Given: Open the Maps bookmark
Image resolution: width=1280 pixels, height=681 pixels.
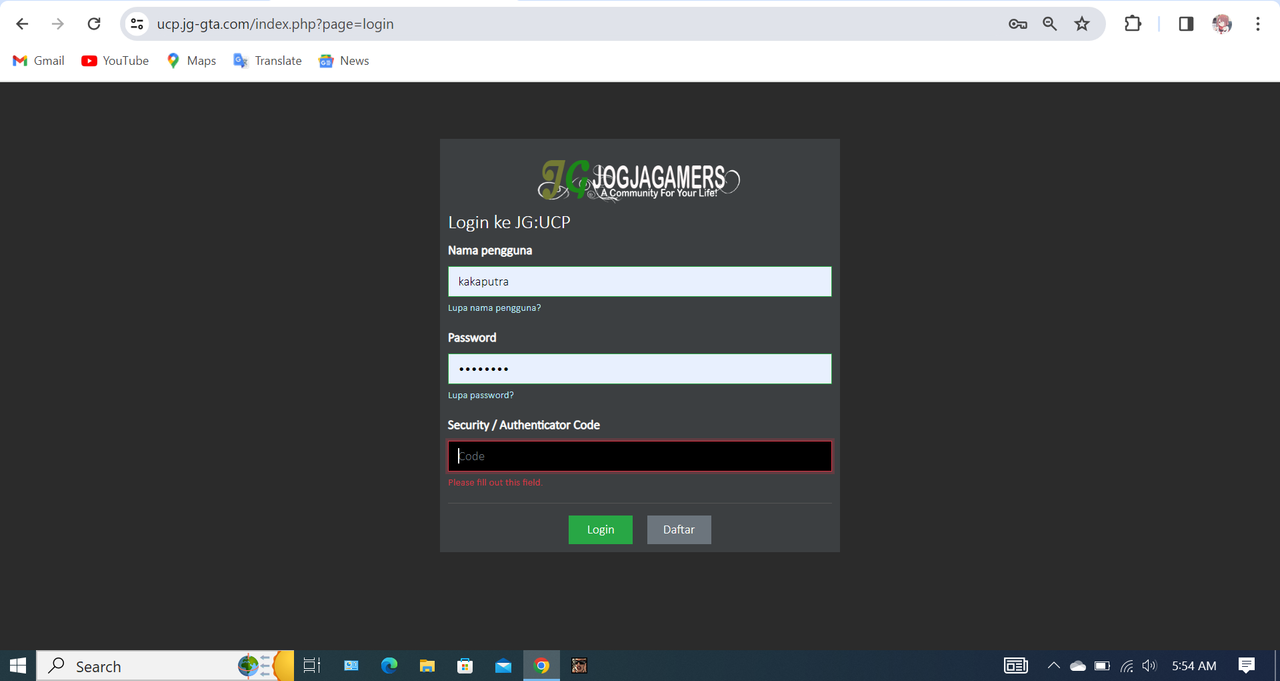Looking at the screenshot, I should tap(191, 61).
